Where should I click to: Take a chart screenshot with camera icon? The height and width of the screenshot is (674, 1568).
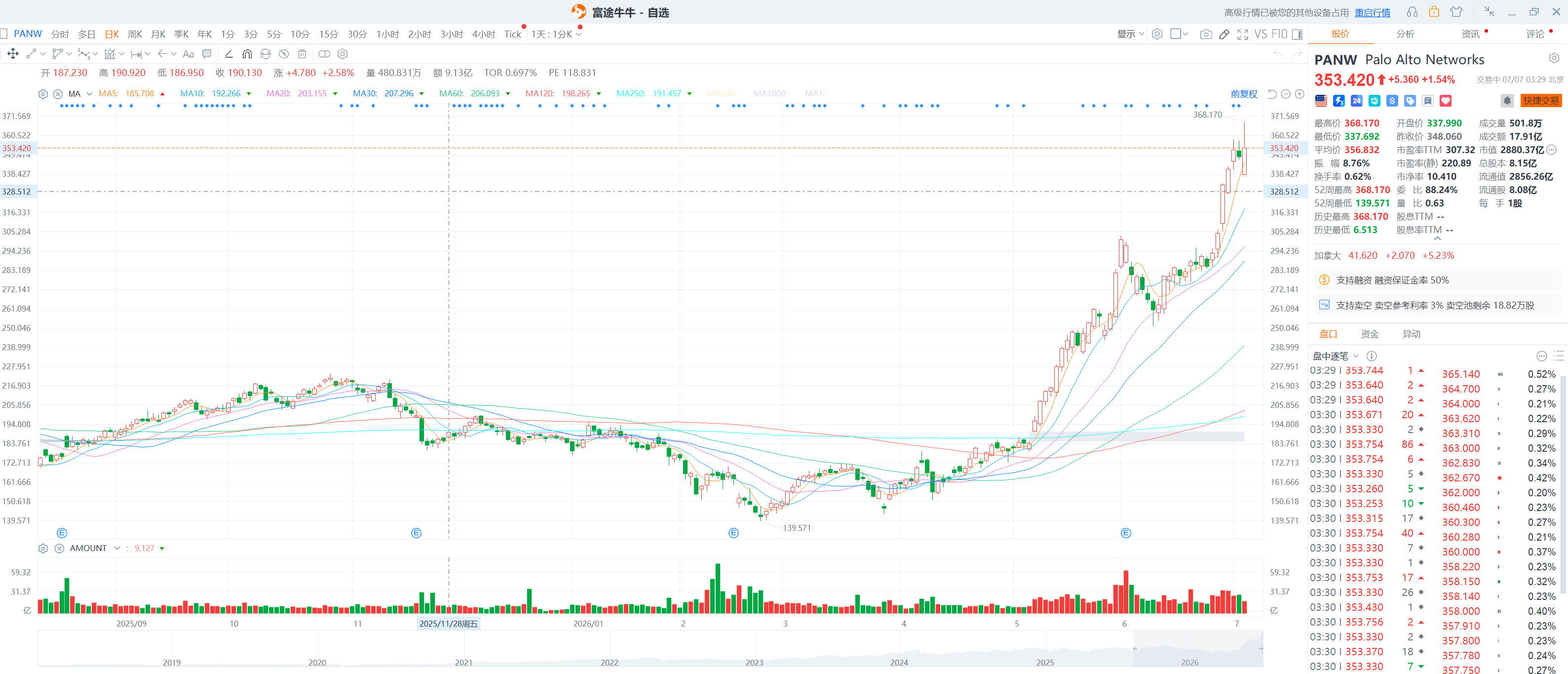coord(1205,34)
